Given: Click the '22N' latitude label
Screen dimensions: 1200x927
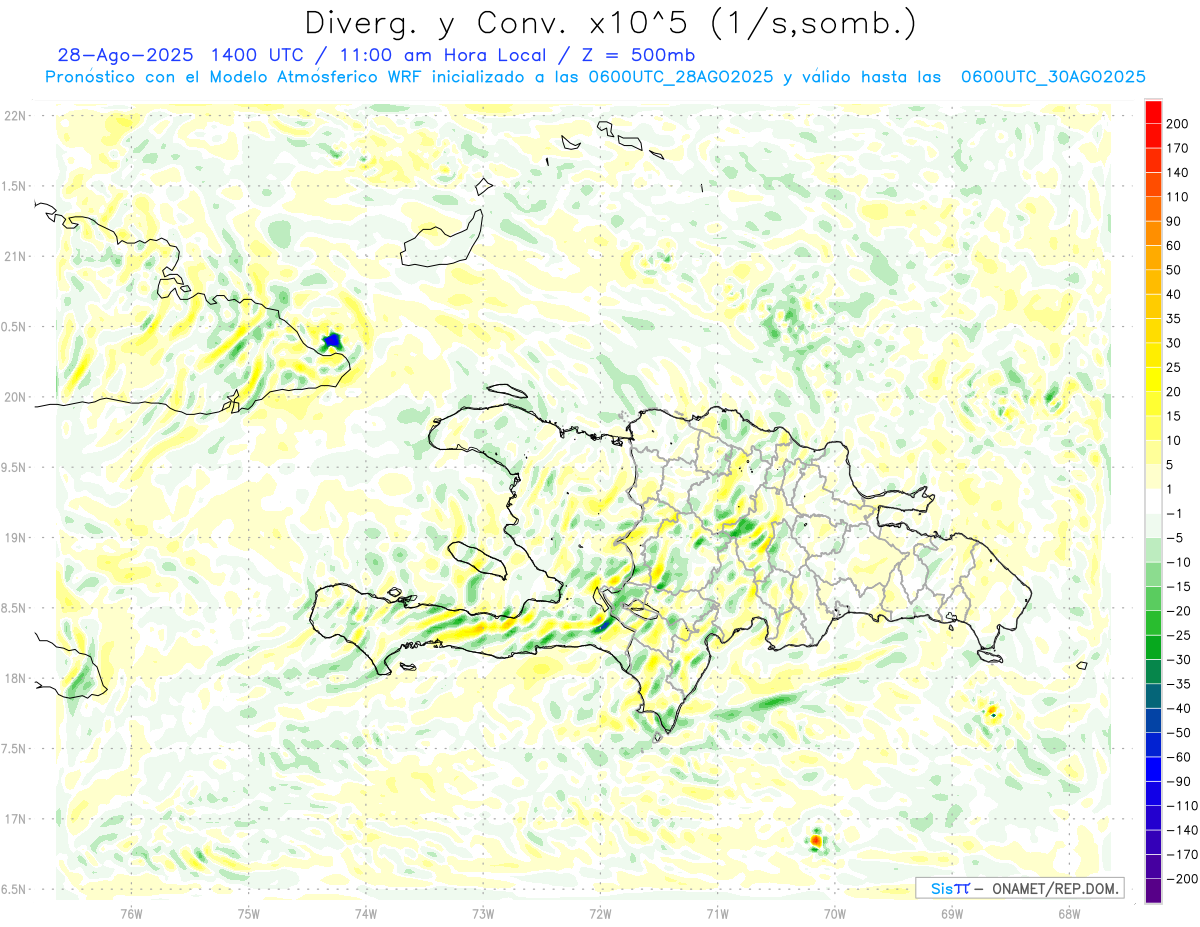Looking at the screenshot, I should coord(15,116).
